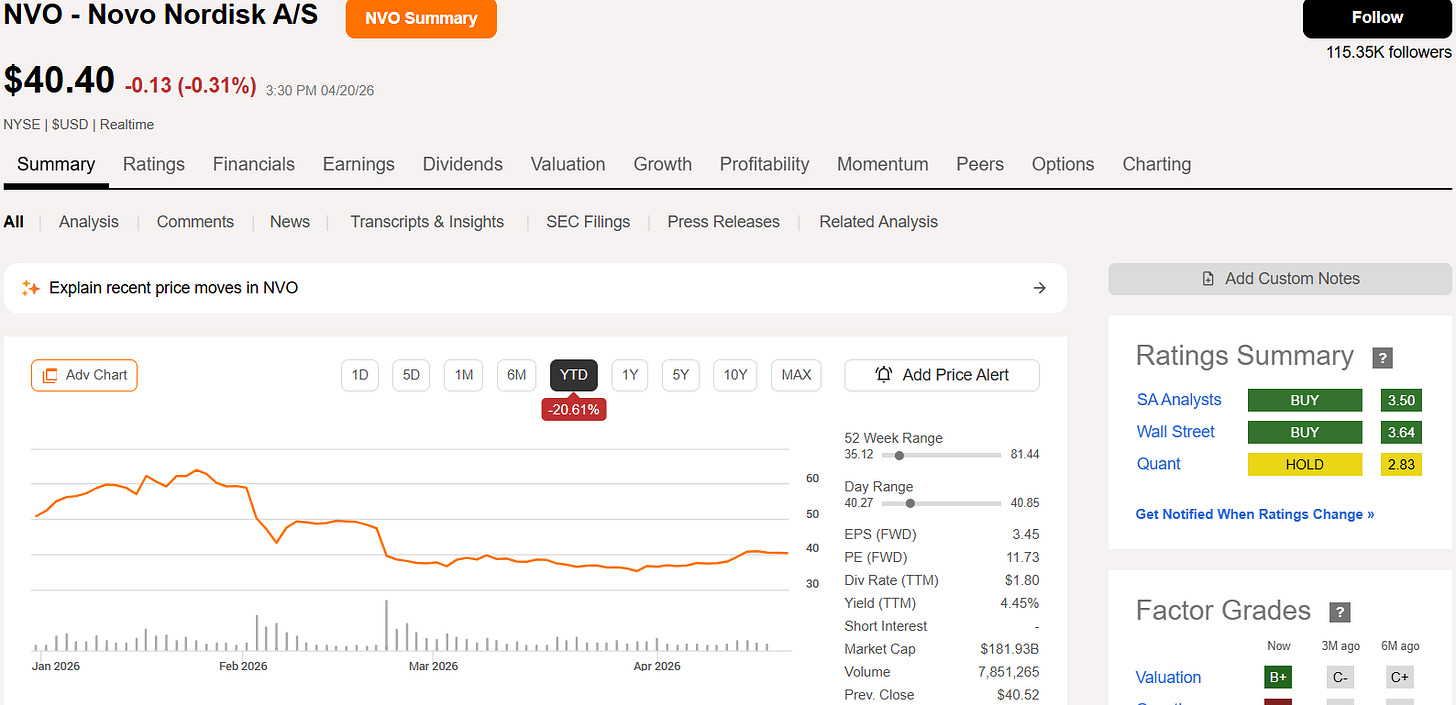
Task: Switch to the Growth tab
Action: click(x=663, y=164)
